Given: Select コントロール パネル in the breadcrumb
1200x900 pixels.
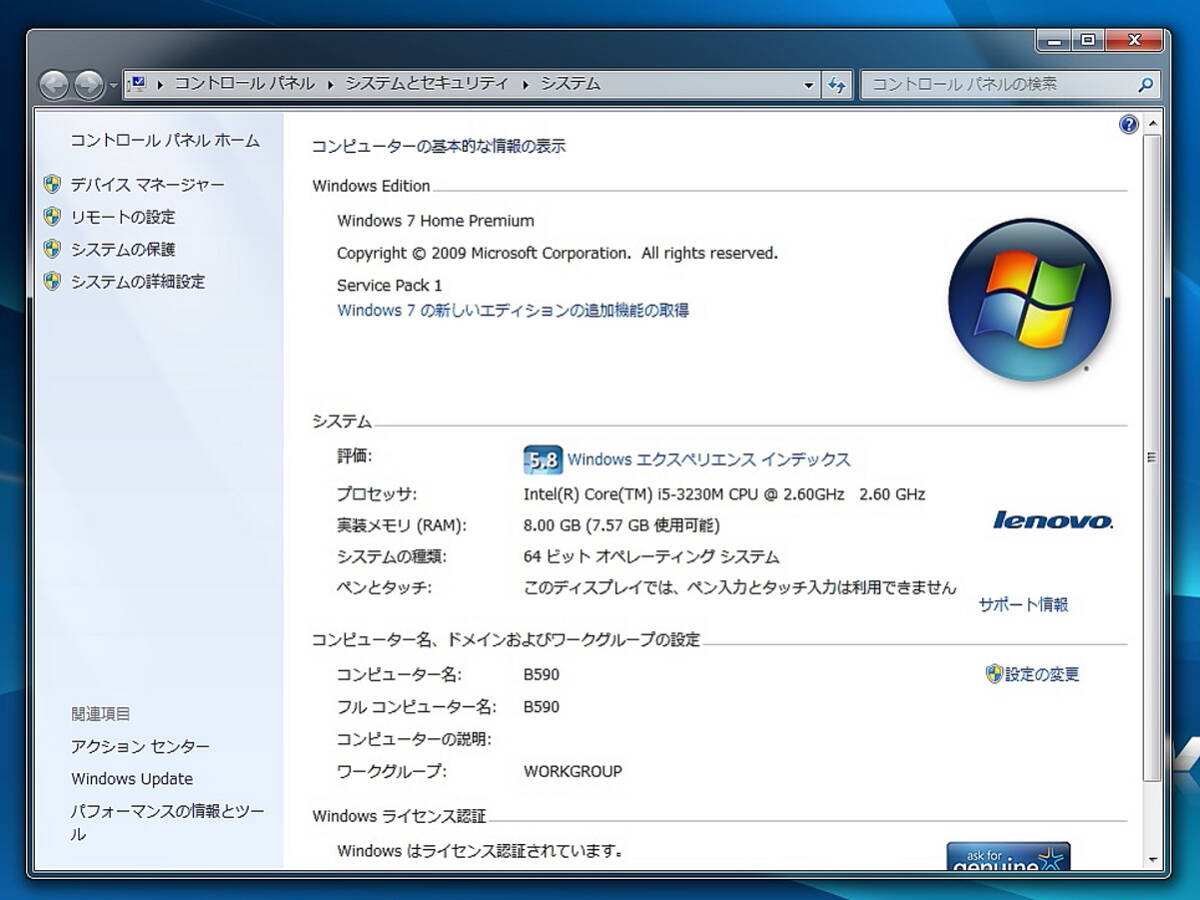Looking at the screenshot, I should [245, 84].
